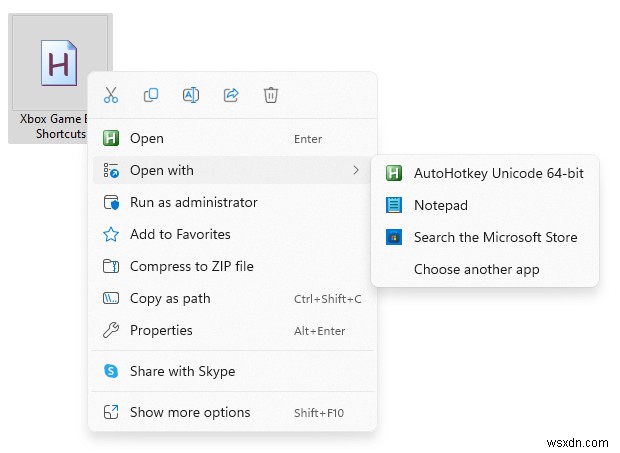Image resolution: width=620 pixels, height=453 pixels.
Task: Click the green AutoHotkey icon beside Open
Action: (111, 138)
